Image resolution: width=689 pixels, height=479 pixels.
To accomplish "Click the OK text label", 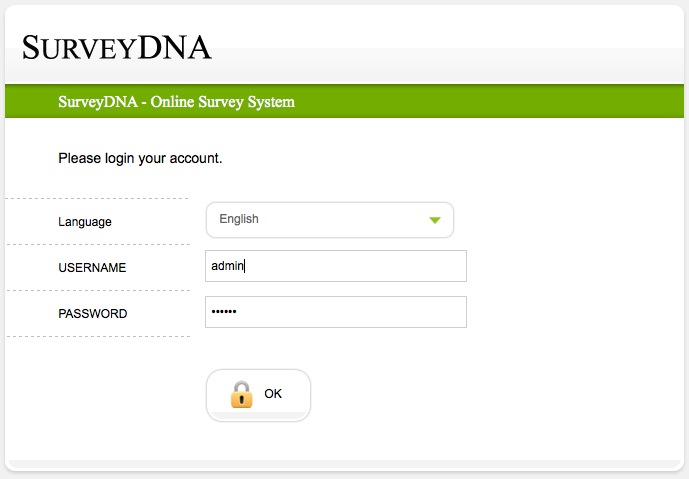I will (x=273, y=394).
